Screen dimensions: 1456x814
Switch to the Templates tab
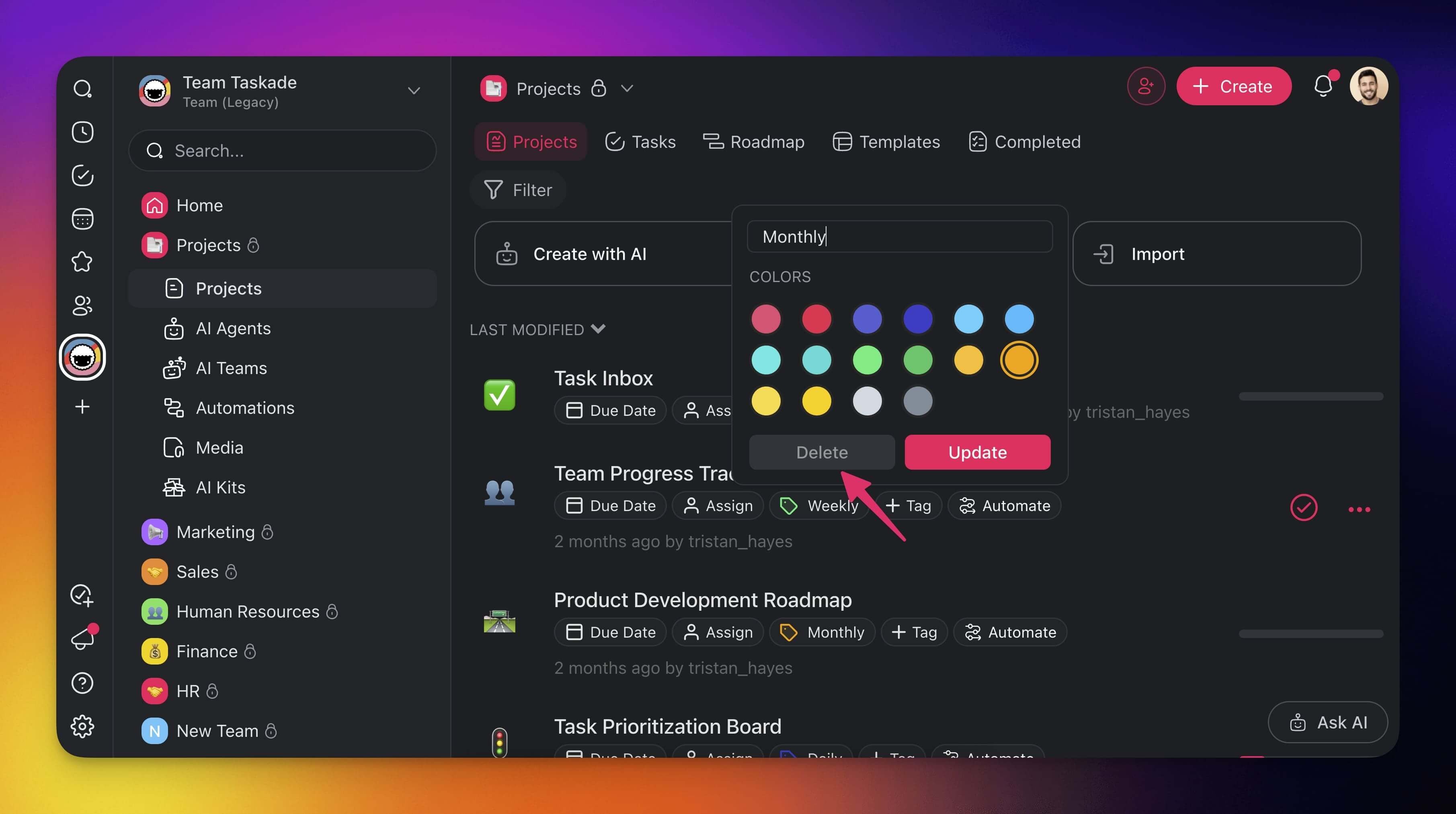[x=886, y=142]
